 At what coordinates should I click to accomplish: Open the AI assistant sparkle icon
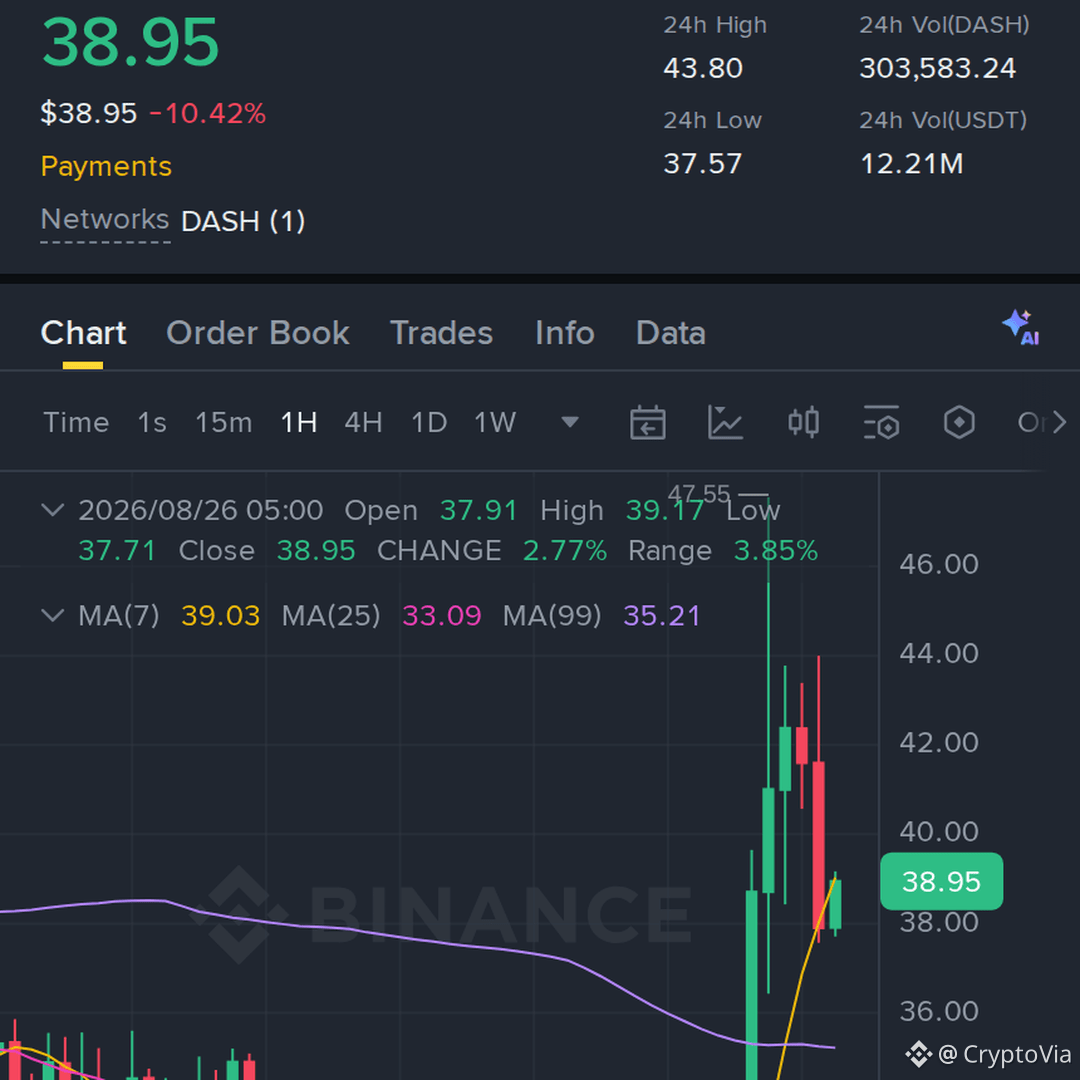(1021, 327)
